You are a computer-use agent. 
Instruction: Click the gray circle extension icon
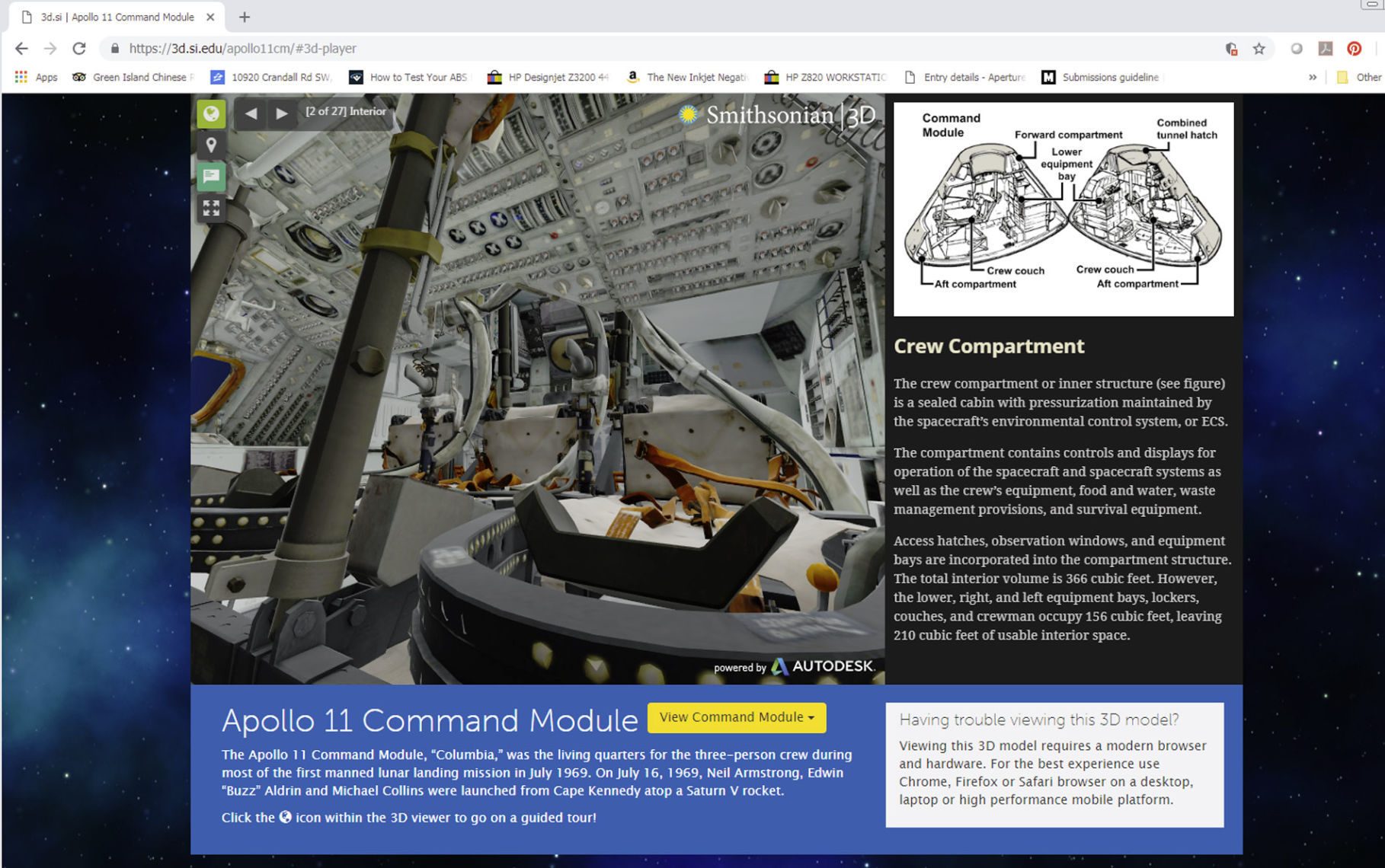tap(1296, 49)
